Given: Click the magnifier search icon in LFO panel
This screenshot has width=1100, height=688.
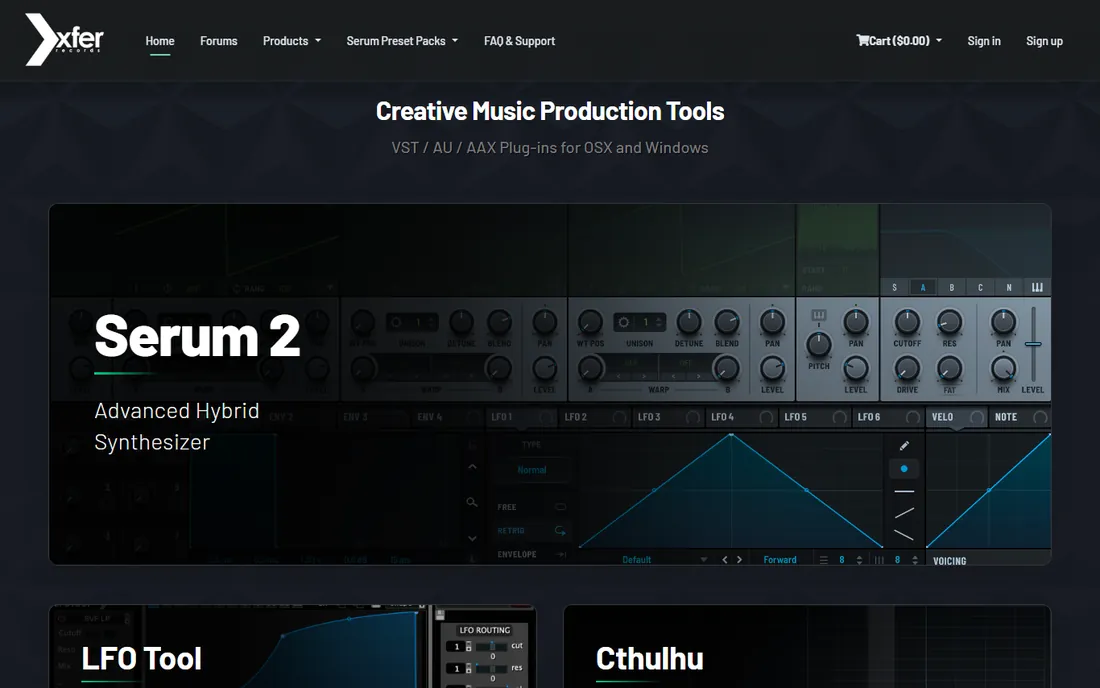Looking at the screenshot, I should click(x=472, y=502).
